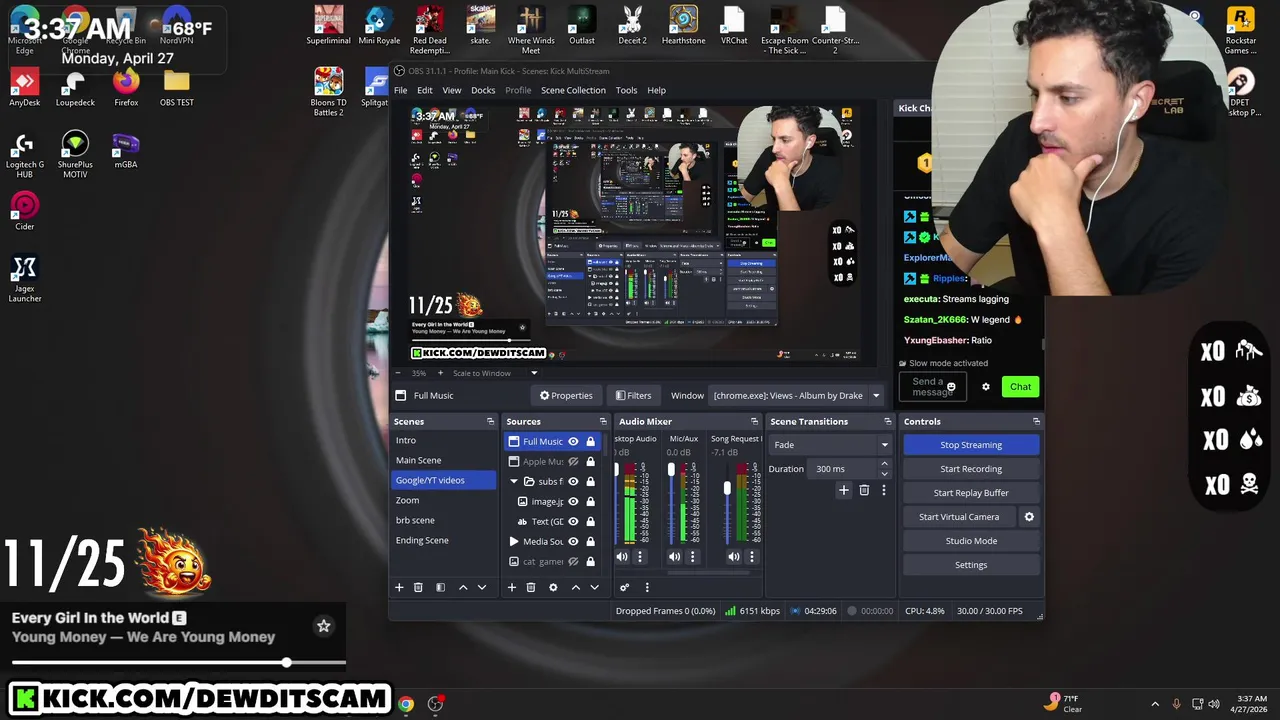Hide the image.jpg source using its eye icon
Viewport: 1280px width, 720px height.
tap(573, 501)
